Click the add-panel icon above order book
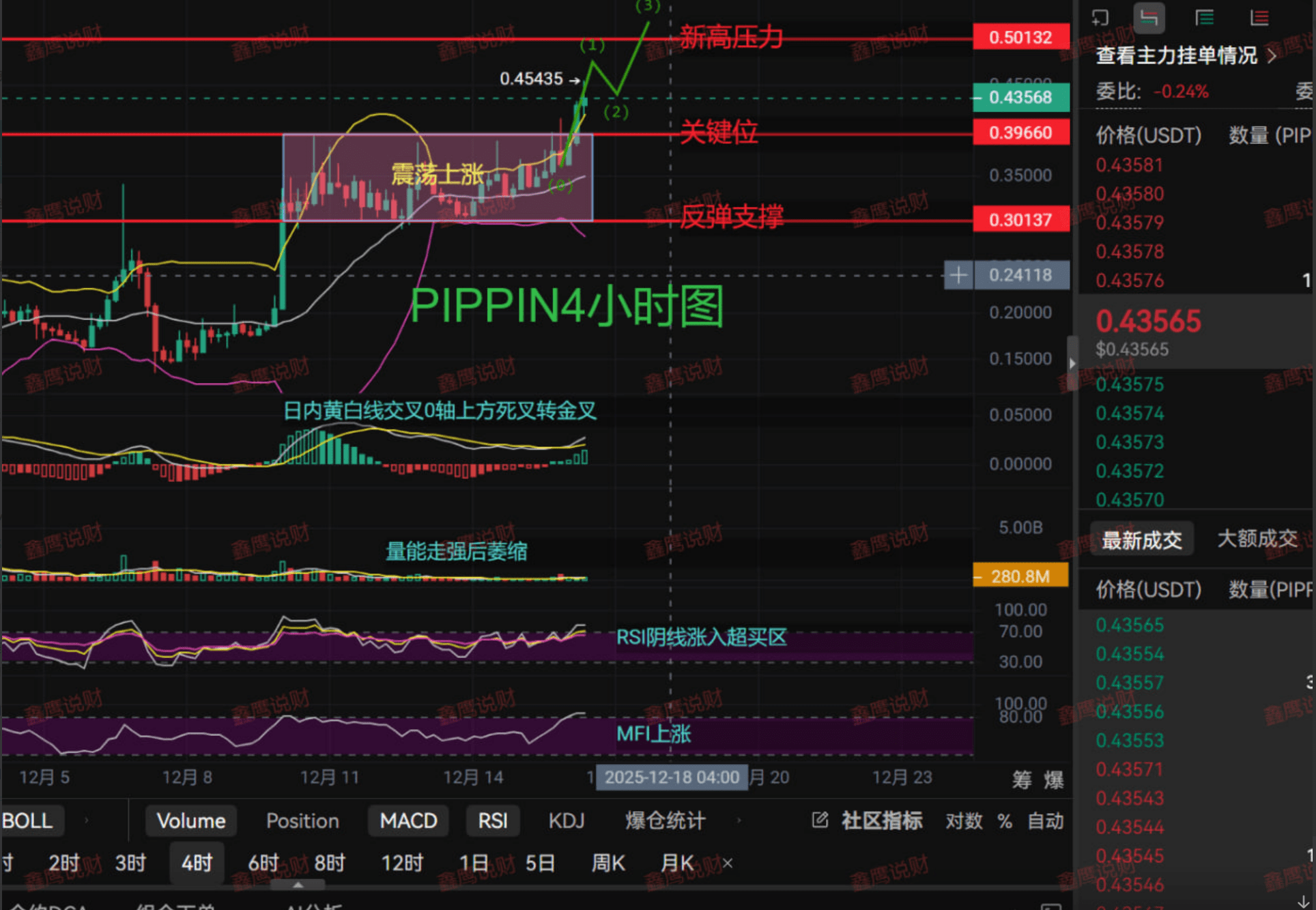The image size is (1316, 910). [1100, 18]
